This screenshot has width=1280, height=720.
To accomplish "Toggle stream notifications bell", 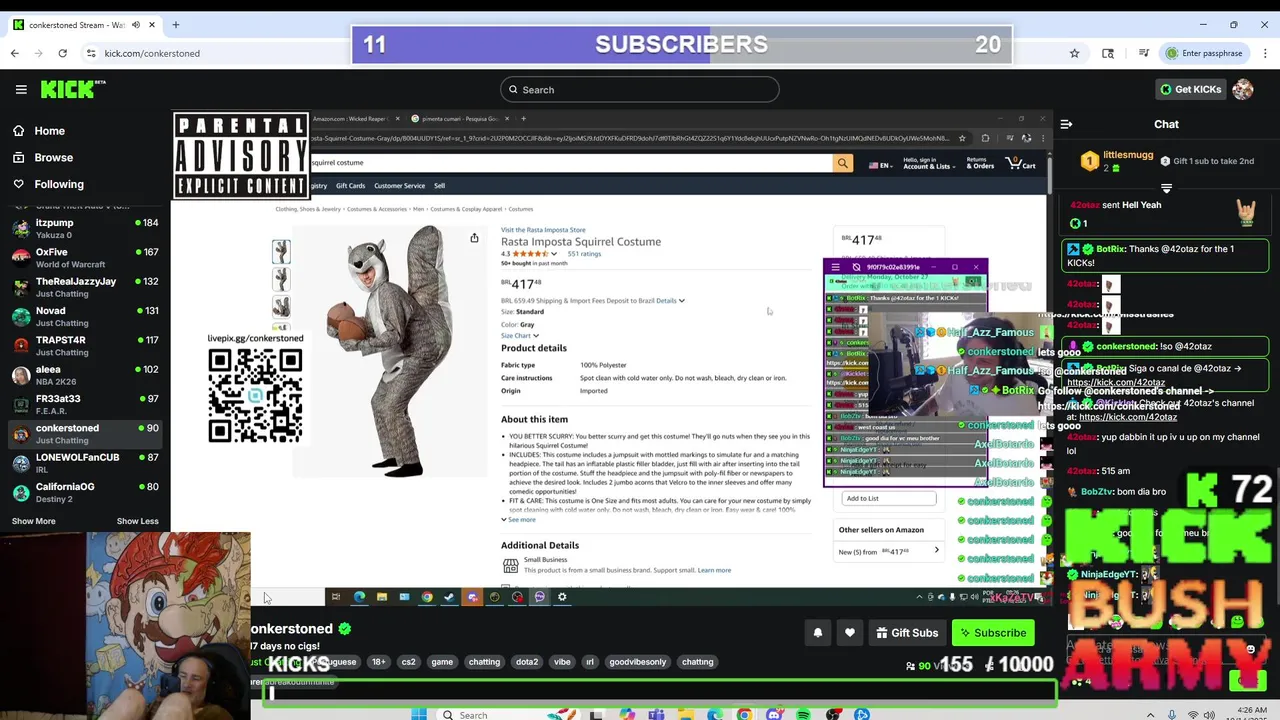I will click(817, 633).
